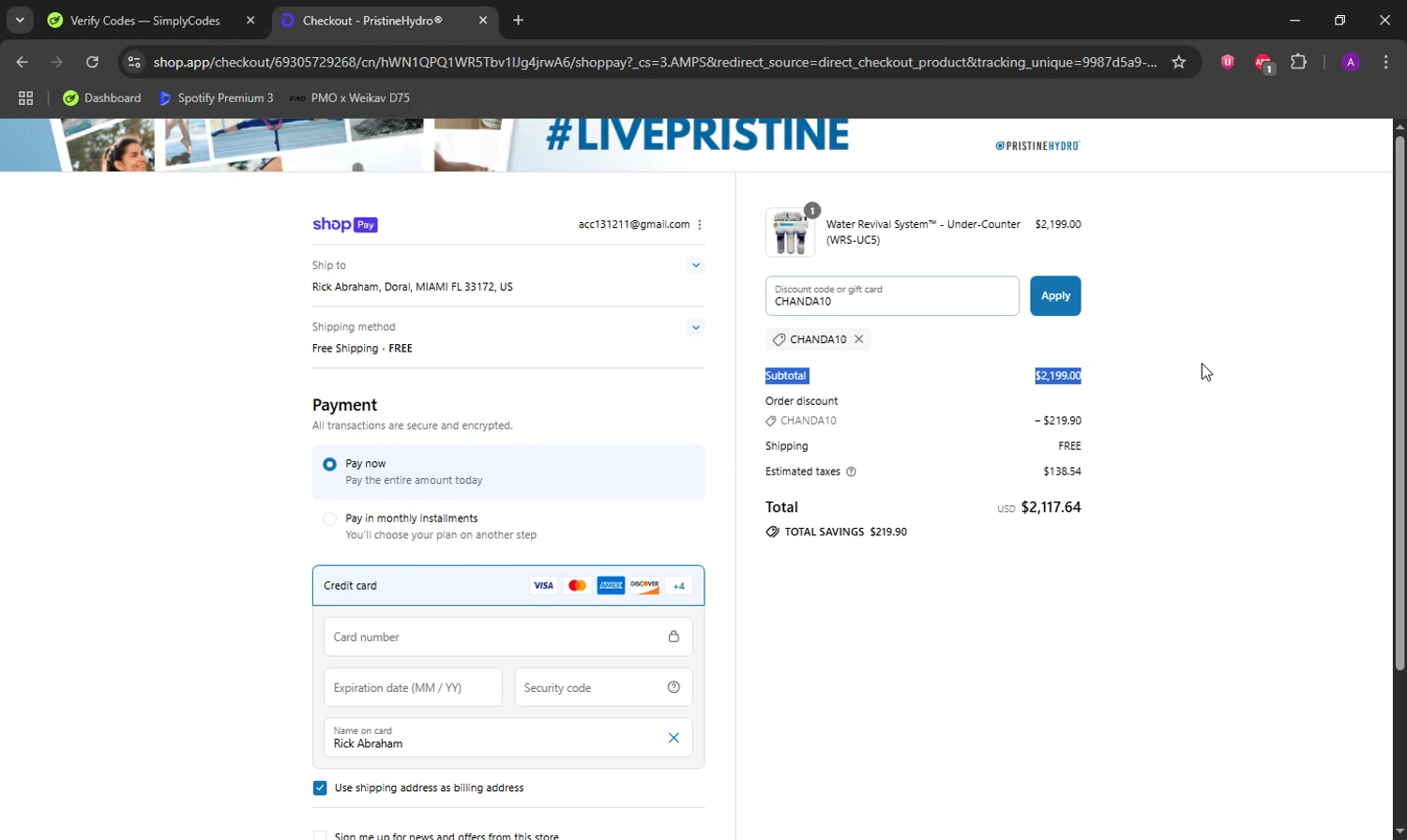Click the Shop Pay logo
This screenshot has height=840, width=1407.
tap(345, 224)
